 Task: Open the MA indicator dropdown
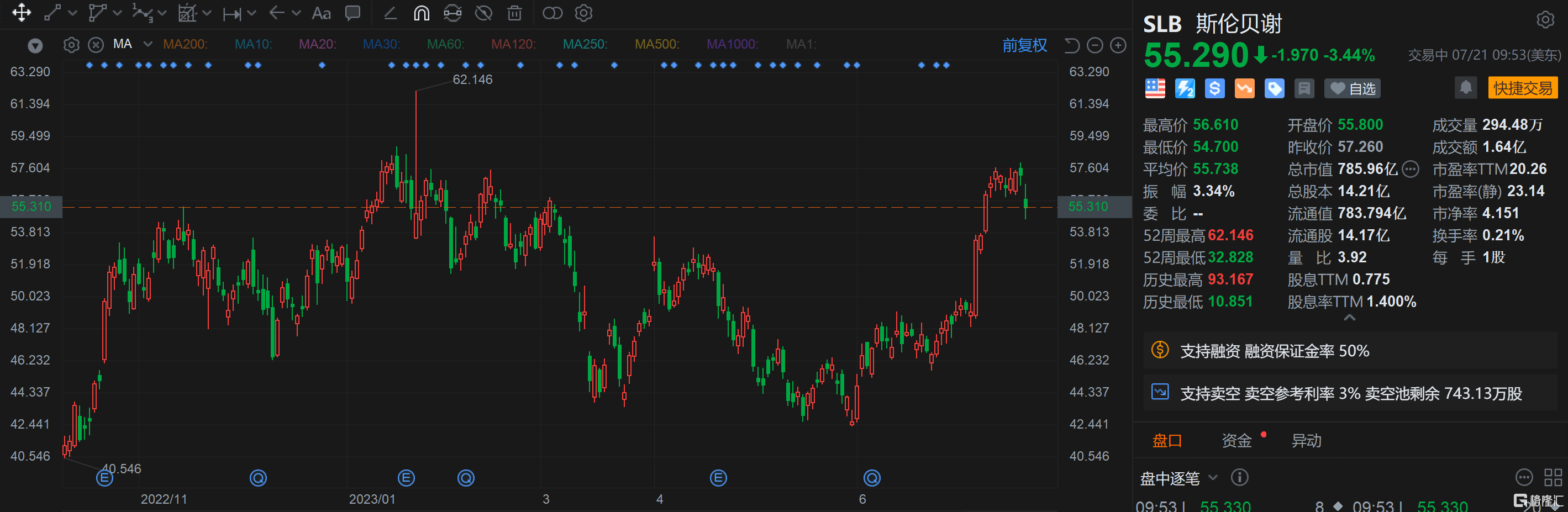coord(148,44)
